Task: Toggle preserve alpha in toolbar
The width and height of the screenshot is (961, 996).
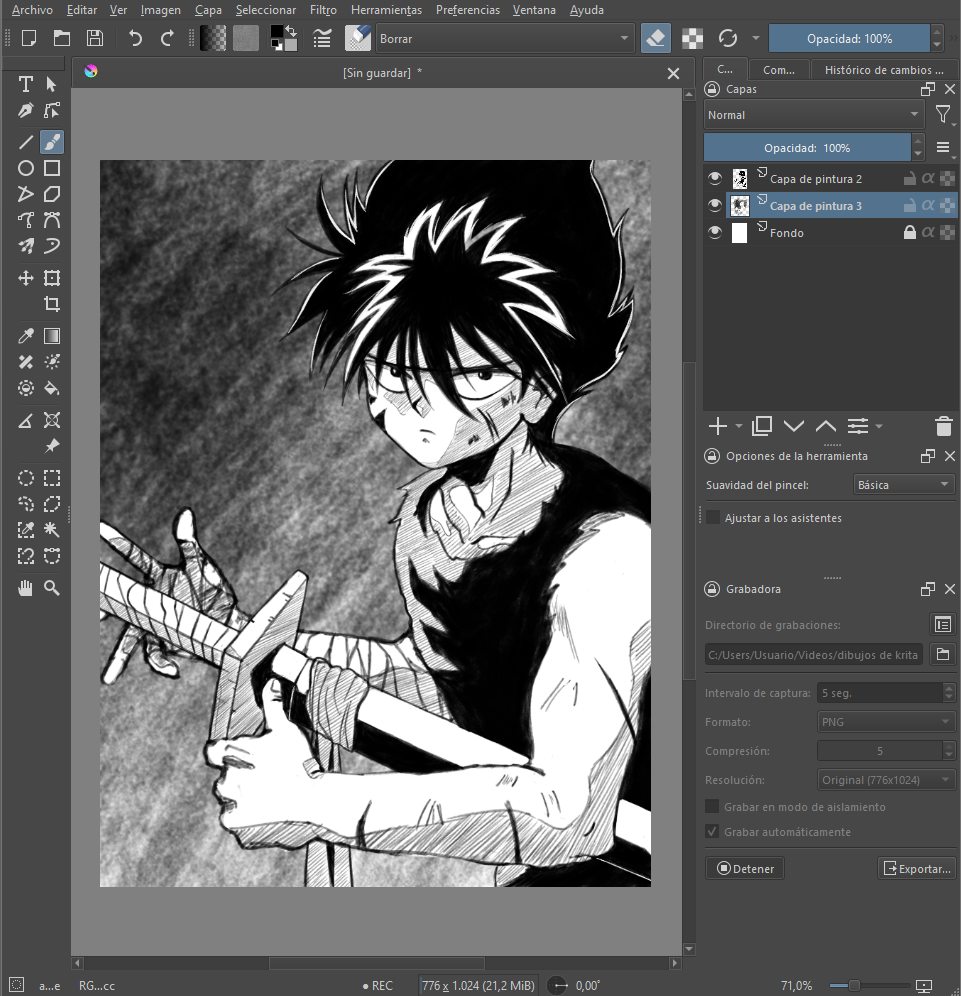Action: coord(692,39)
